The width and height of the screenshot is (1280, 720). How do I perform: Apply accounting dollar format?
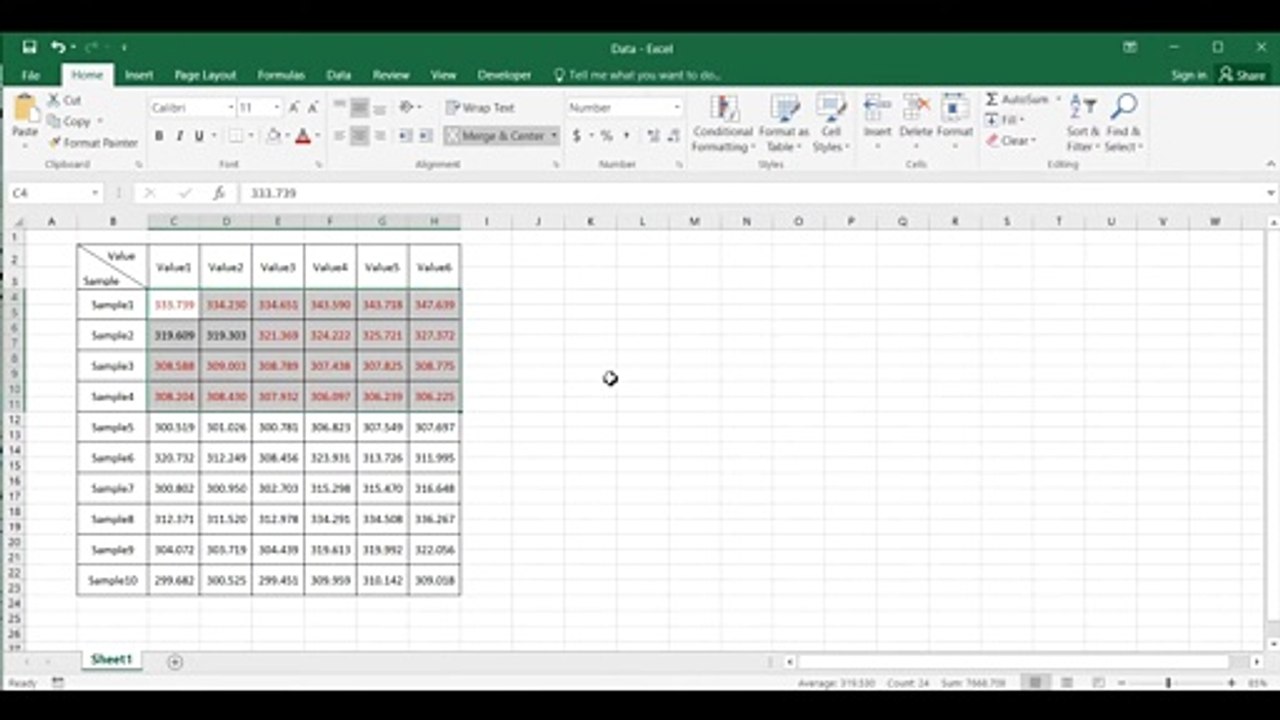(577, 135)
